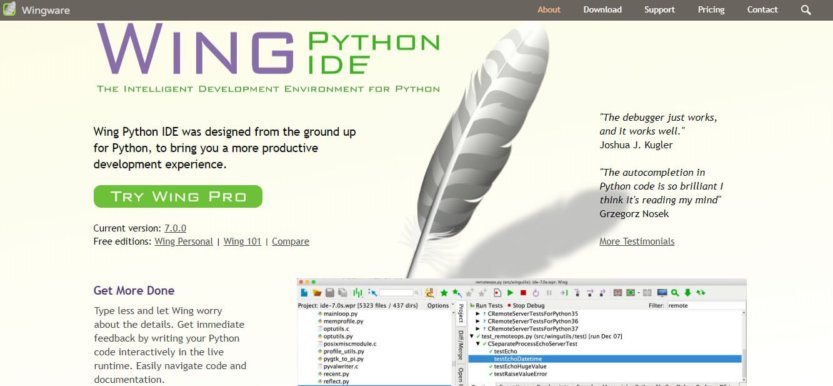Switch to the vertical Diff/Merge tab
This screenshot has height=386, width=833.
click(461, 345)
